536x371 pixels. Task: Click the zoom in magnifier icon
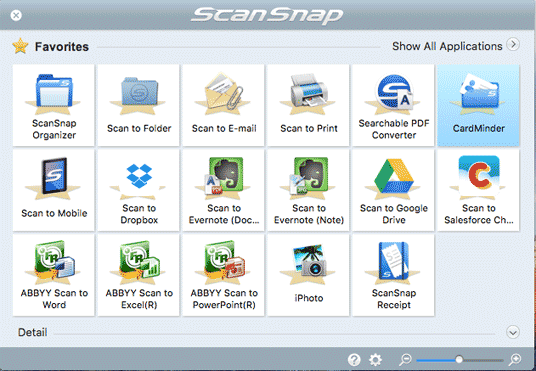click(514, 359)
